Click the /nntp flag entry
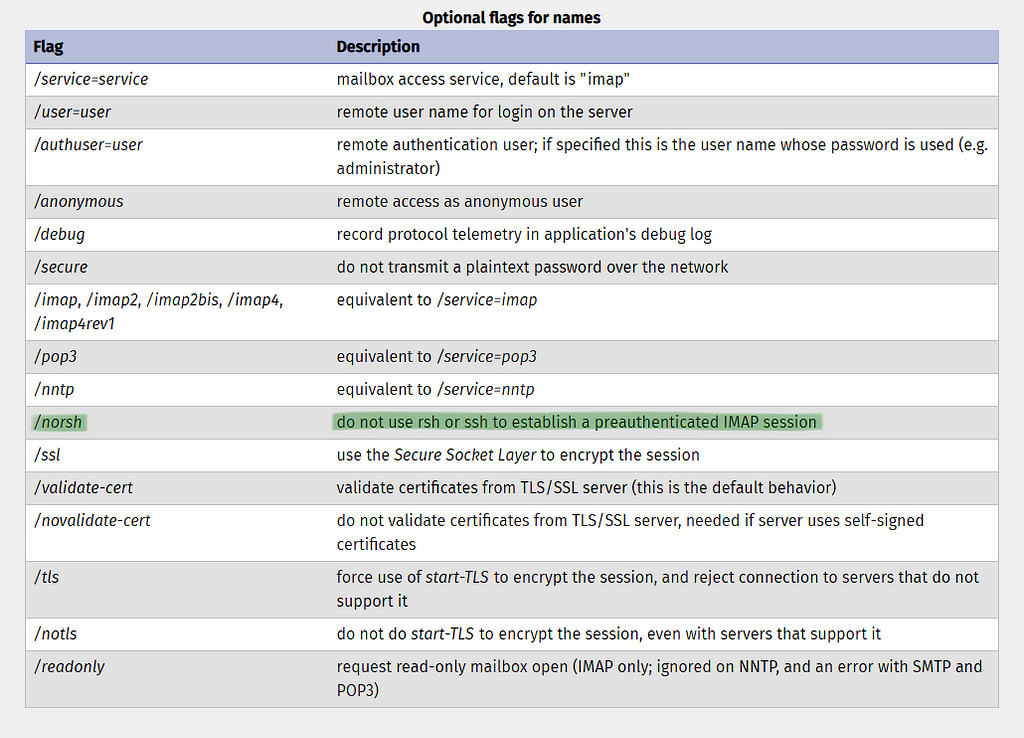The image size is (1024, 738). pyautogui.click(x=54, y=389)
